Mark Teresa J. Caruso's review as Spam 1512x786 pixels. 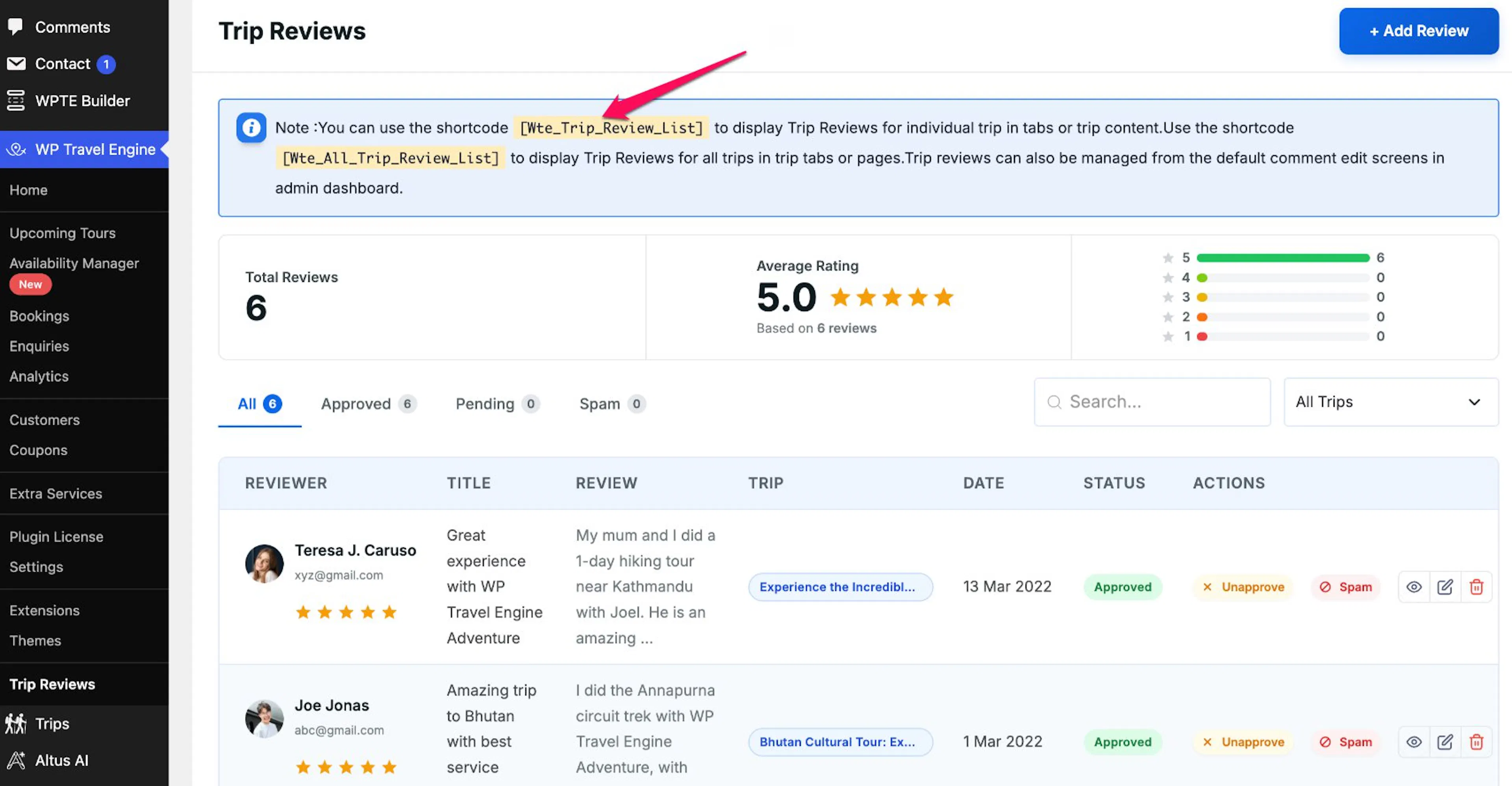click(1345, 586)
